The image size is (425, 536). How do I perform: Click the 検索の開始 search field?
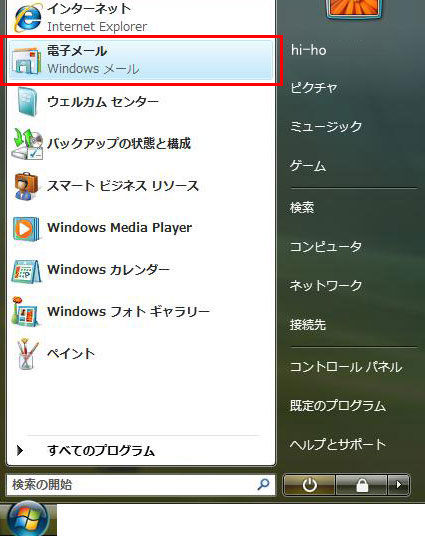(x=141, y=484)
